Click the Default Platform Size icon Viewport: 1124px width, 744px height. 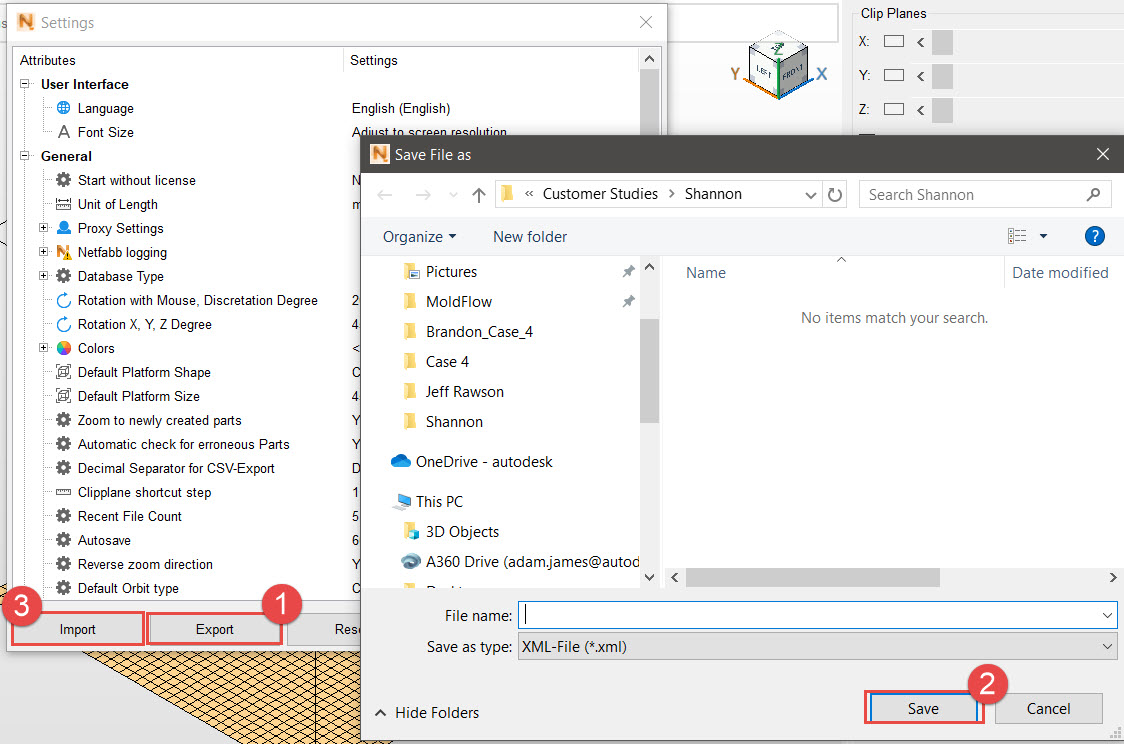(x=64, y=396)
